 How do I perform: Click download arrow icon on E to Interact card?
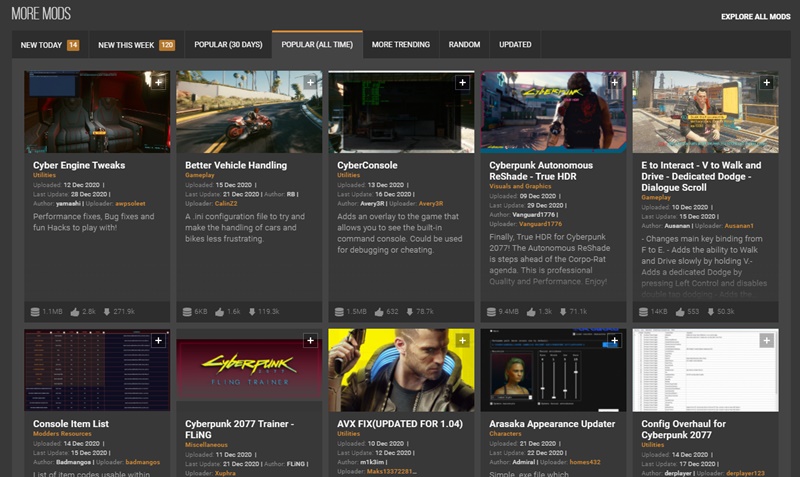(710, 312)
